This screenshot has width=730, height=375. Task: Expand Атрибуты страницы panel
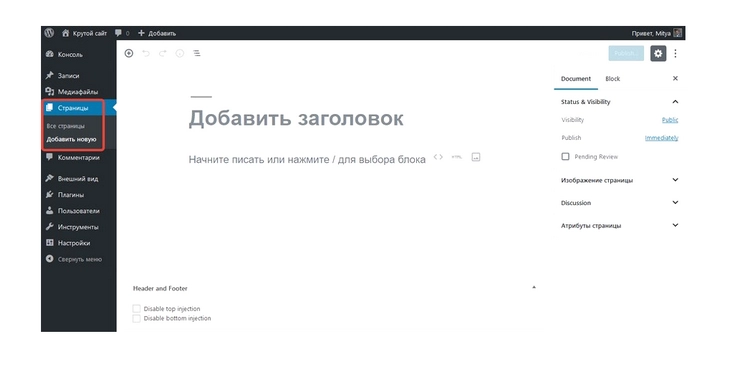(619, 225)
